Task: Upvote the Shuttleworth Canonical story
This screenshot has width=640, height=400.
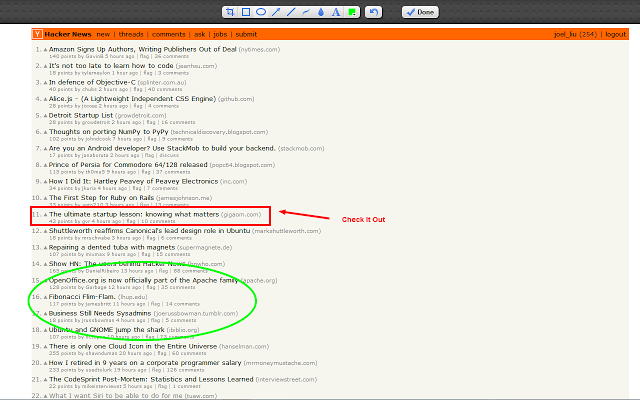Action: pos(45,231)
